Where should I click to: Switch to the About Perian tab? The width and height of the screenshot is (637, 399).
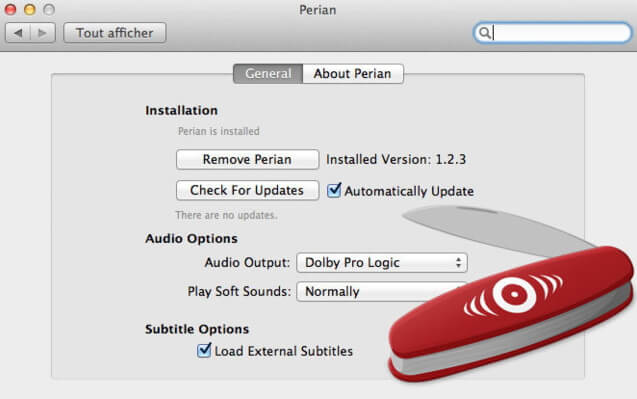pos(353,74)
